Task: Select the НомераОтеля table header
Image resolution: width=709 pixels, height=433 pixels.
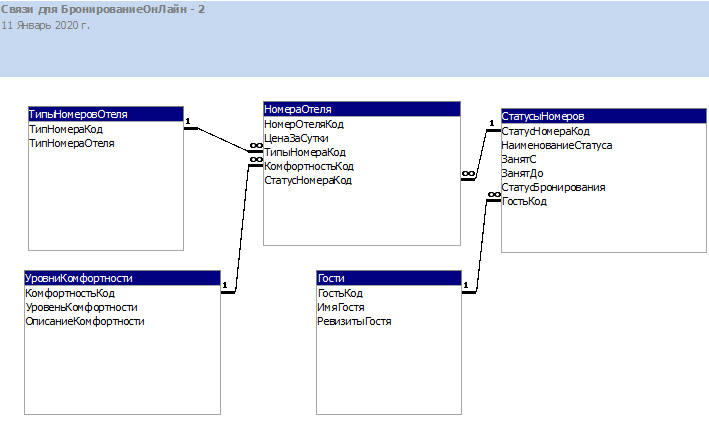Action: click(361, 109)
